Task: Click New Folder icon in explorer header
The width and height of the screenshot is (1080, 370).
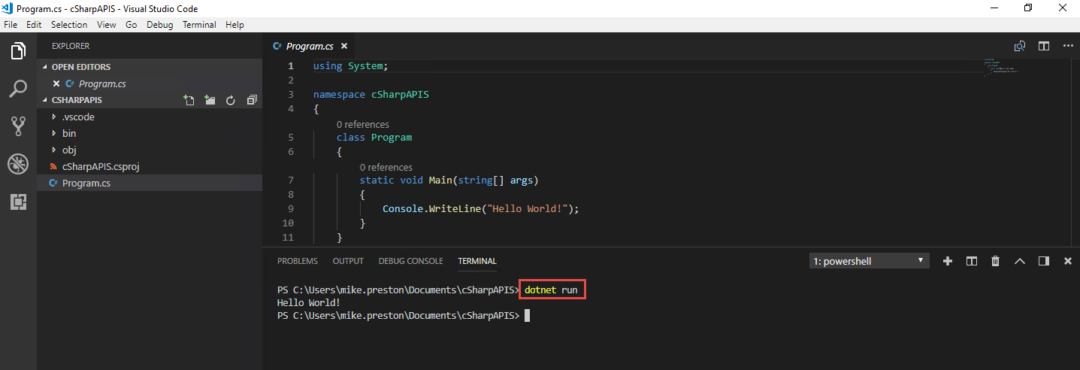Action: point(210,100)
